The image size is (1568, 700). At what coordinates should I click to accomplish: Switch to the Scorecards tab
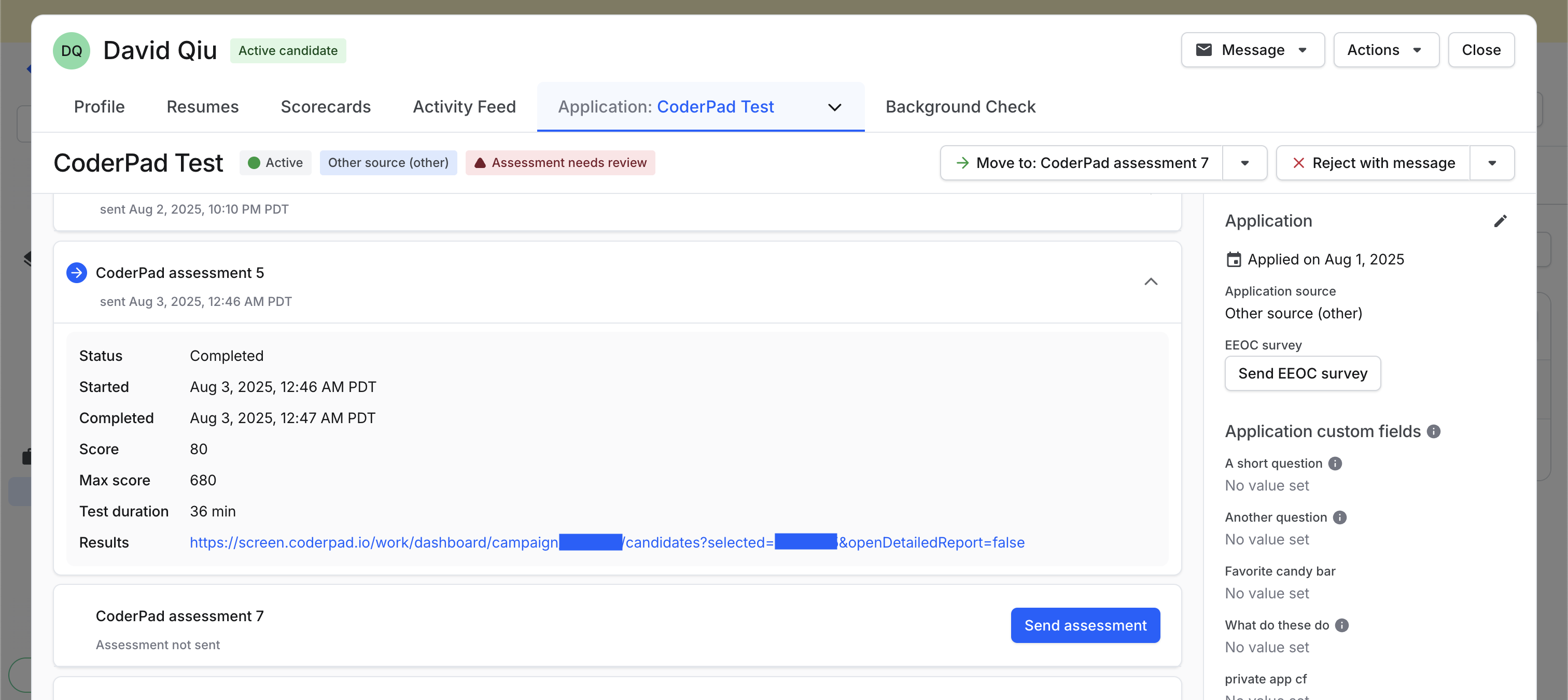click(326, 106)
